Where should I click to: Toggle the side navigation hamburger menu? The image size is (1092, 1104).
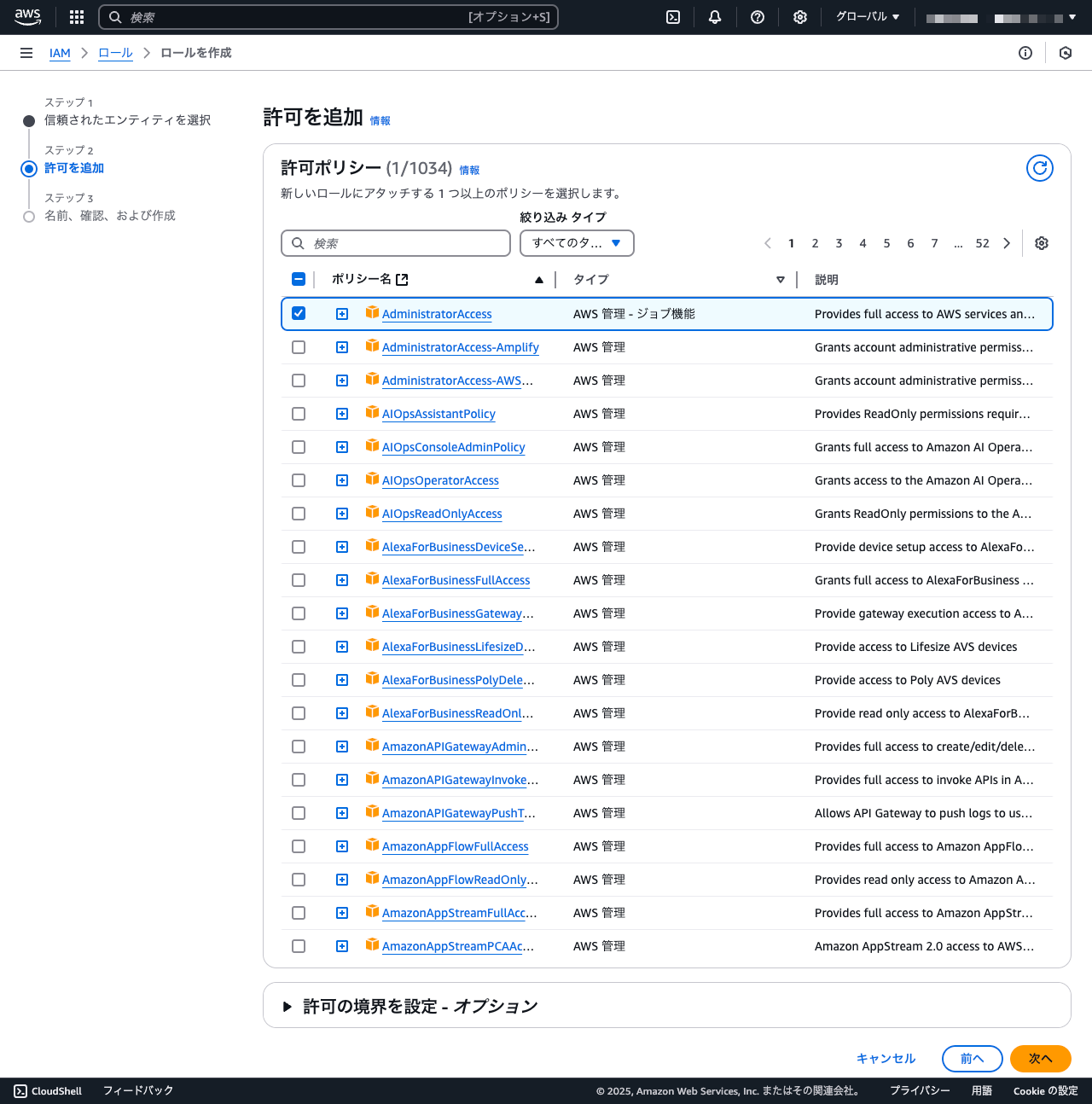pos(26,53)
